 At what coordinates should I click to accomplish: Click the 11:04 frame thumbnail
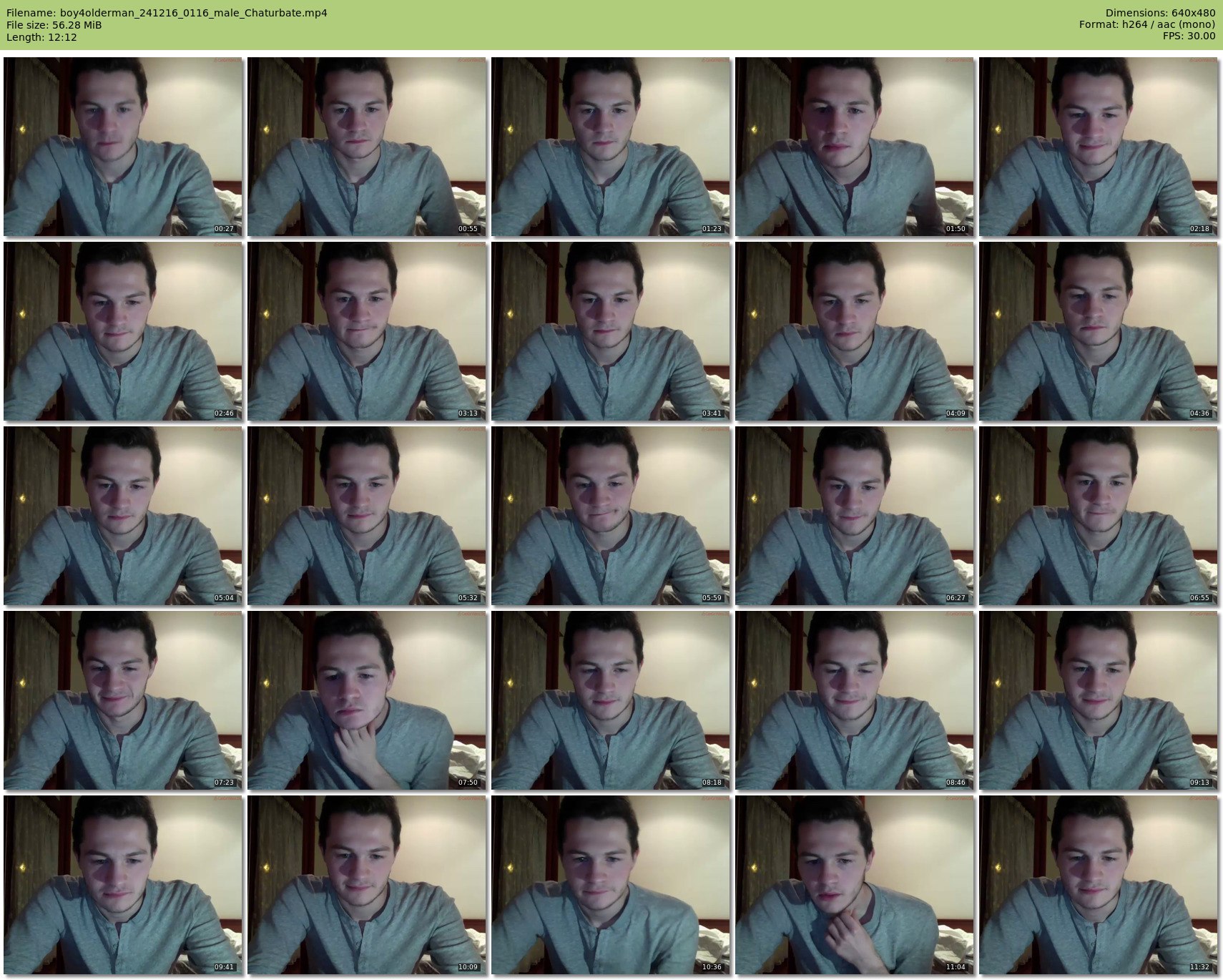click(855, 885)
